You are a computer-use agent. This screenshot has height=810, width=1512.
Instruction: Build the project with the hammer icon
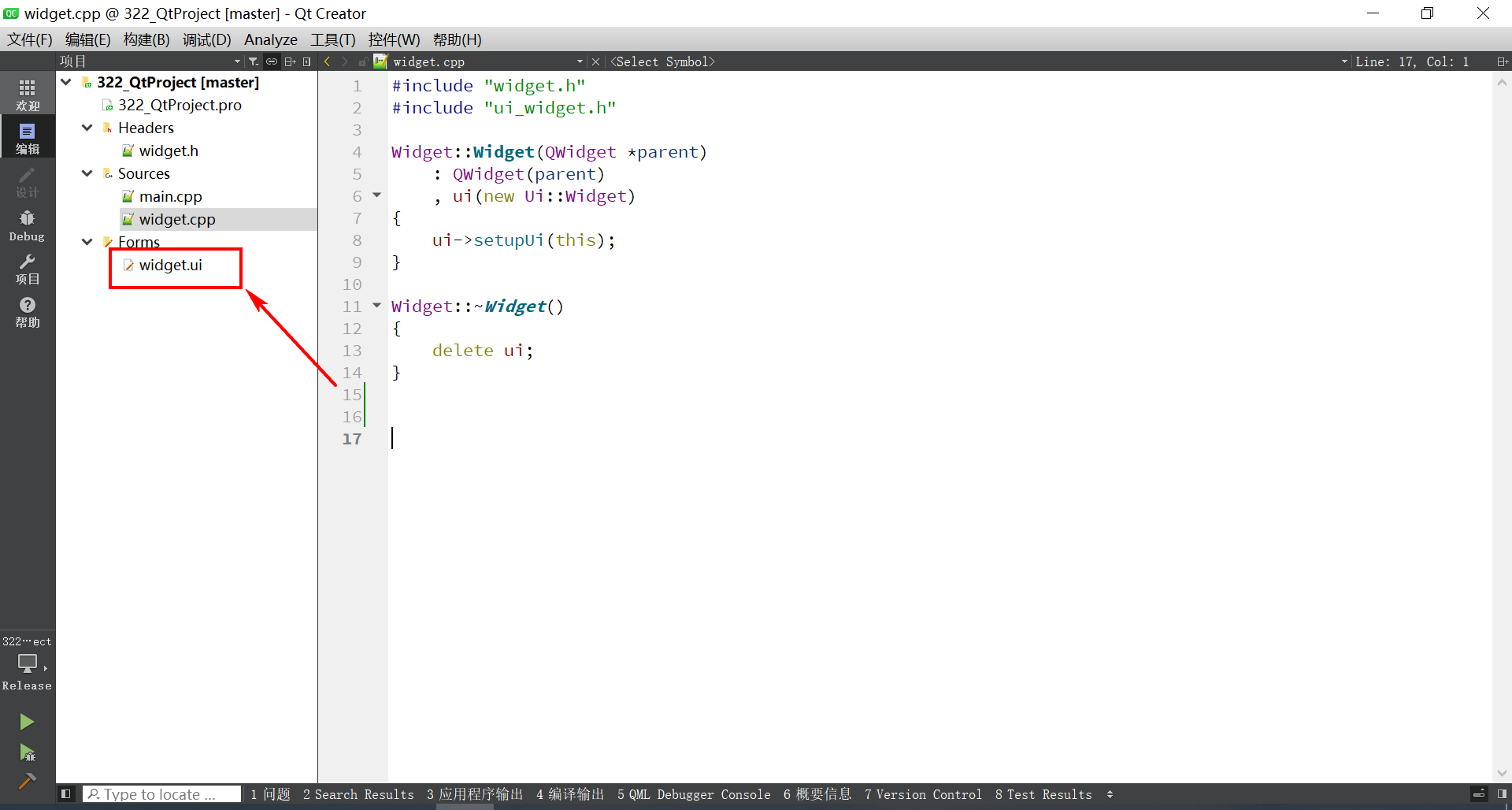coord(27,781)
